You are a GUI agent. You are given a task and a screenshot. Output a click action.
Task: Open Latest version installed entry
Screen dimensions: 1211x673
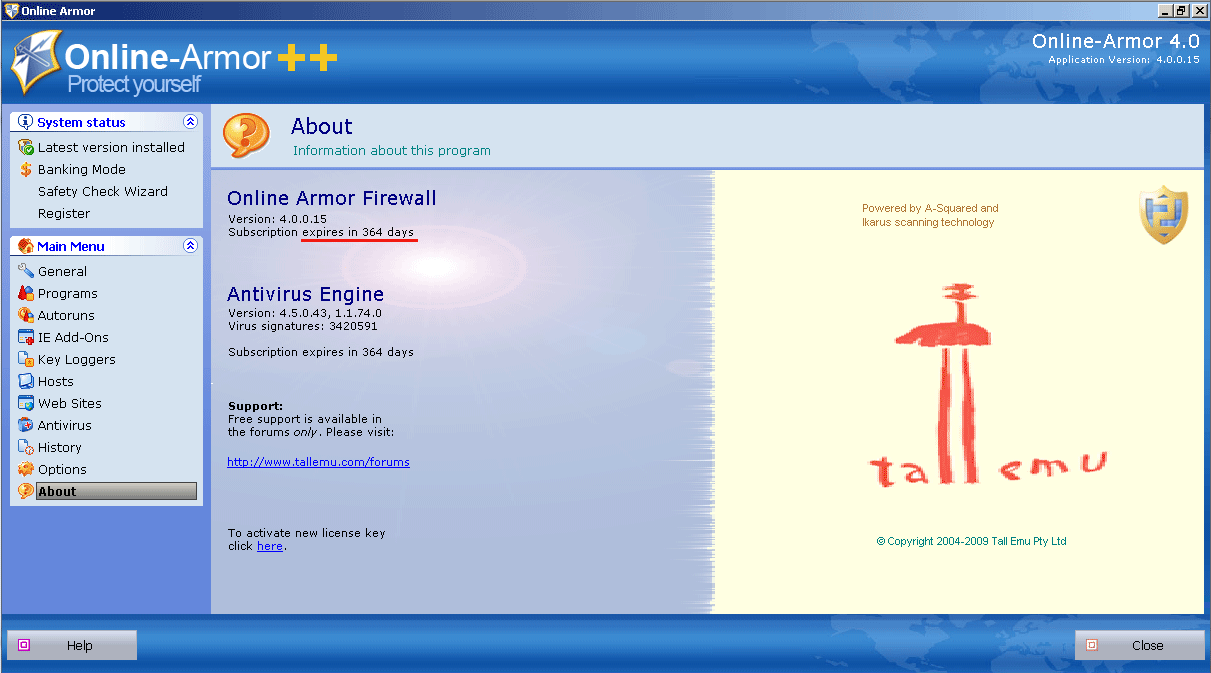pyautogui.click(x=111, y=147)
